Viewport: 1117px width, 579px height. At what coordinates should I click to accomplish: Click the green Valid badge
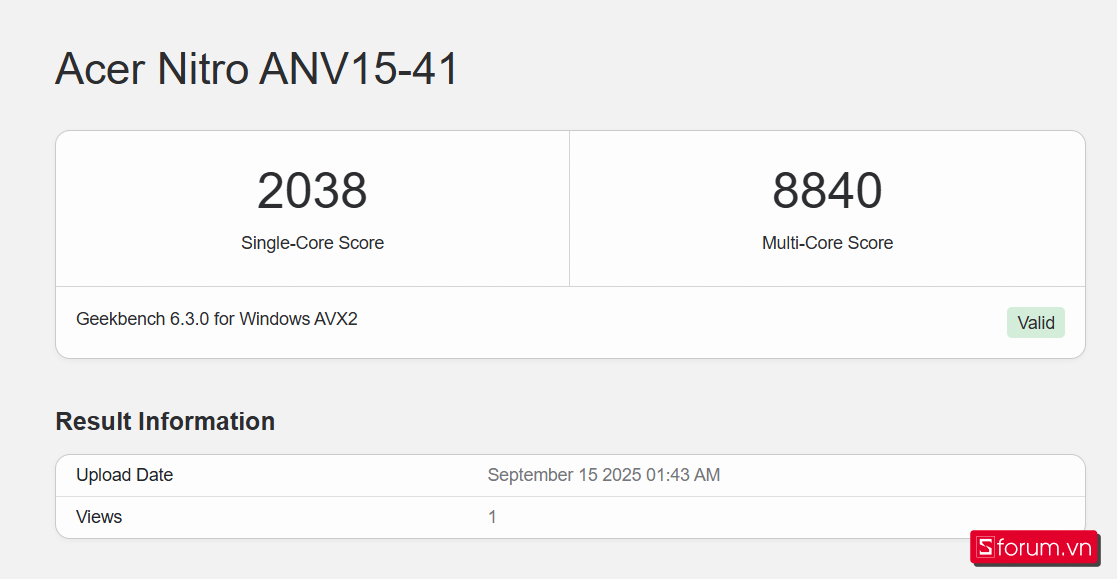(x=1035, y=323)
